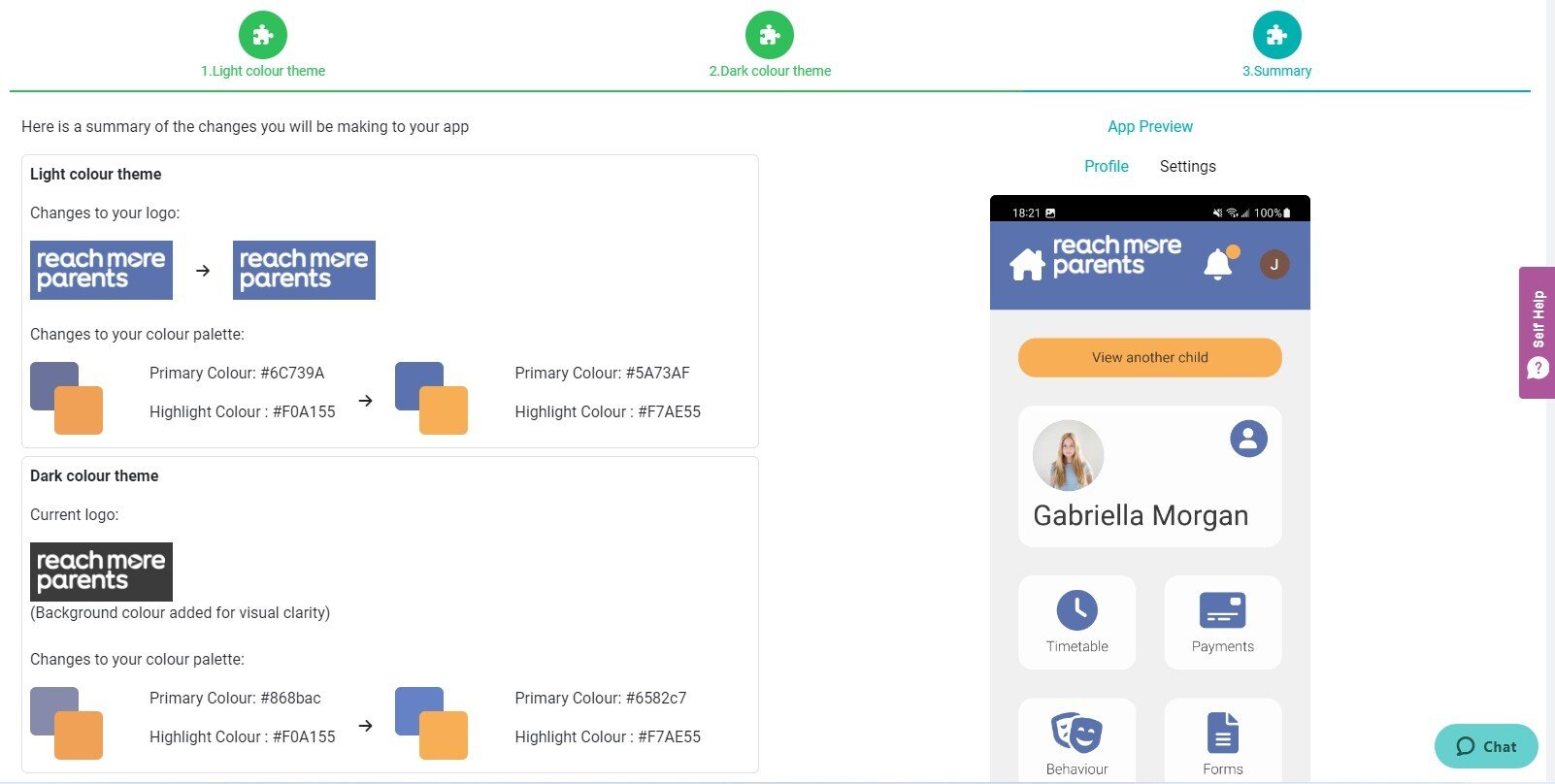Open the Behaviour masks icon
This screenshot has width=1555, height=784.
pos(1076,733)
